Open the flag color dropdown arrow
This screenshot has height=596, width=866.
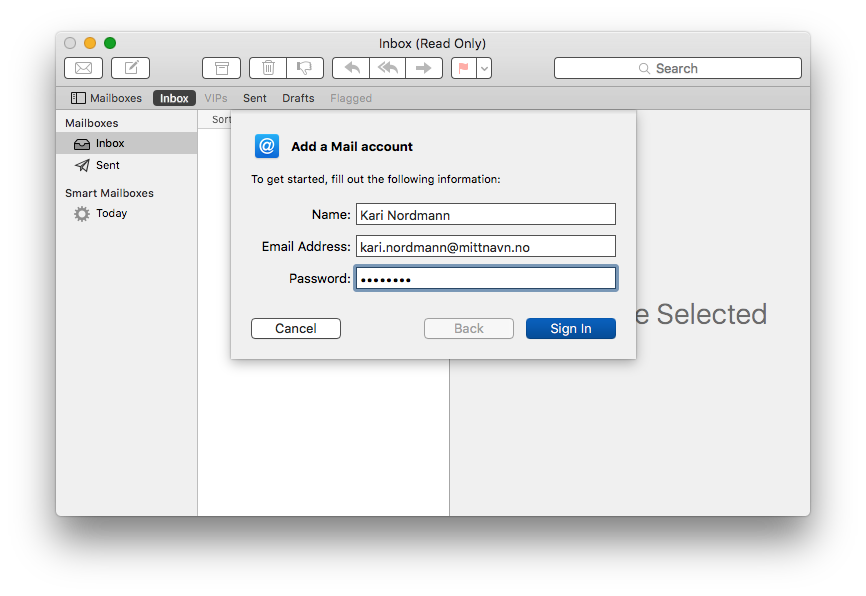coord(484,68)
